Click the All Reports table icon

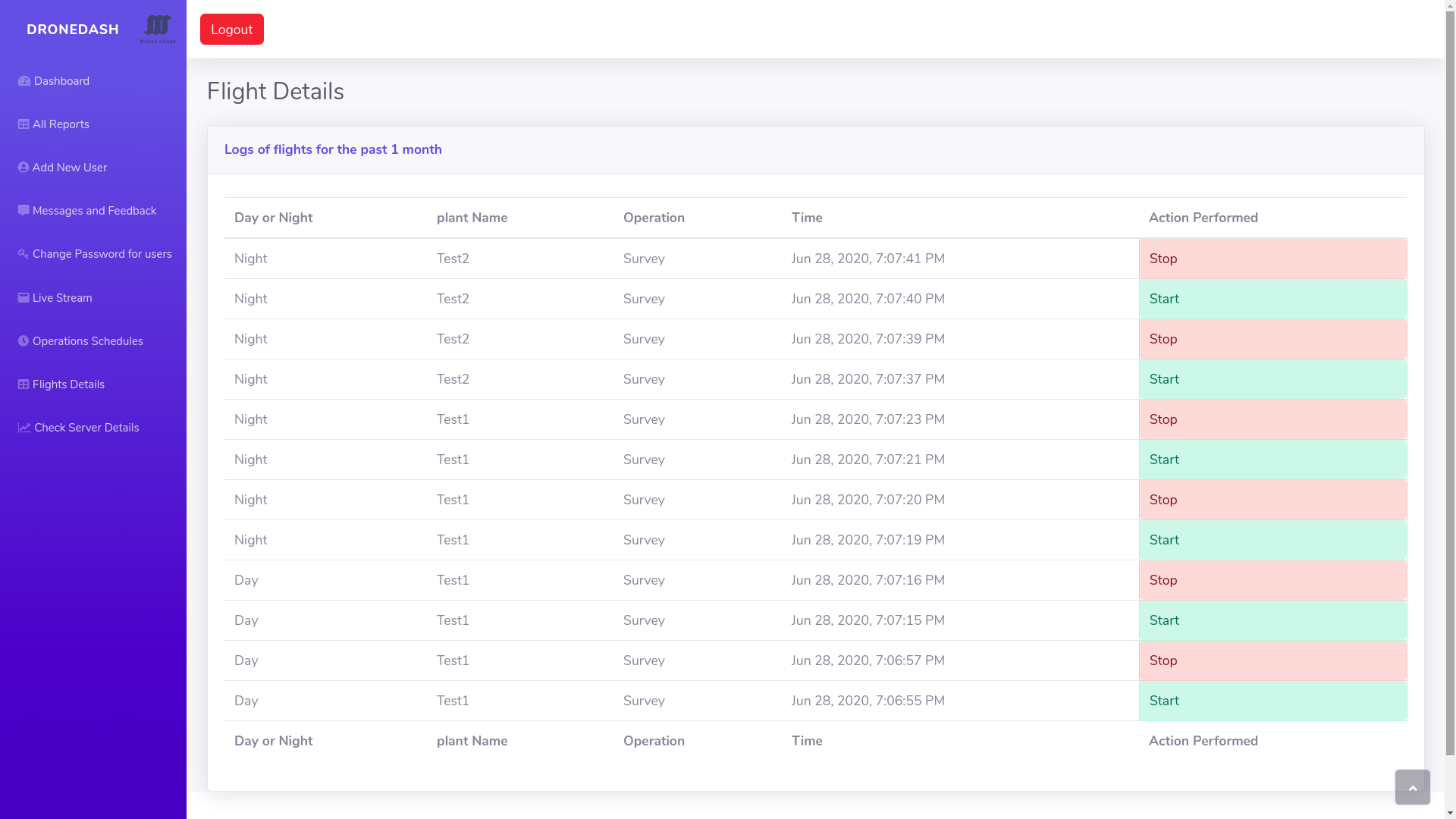pos(24,124)
